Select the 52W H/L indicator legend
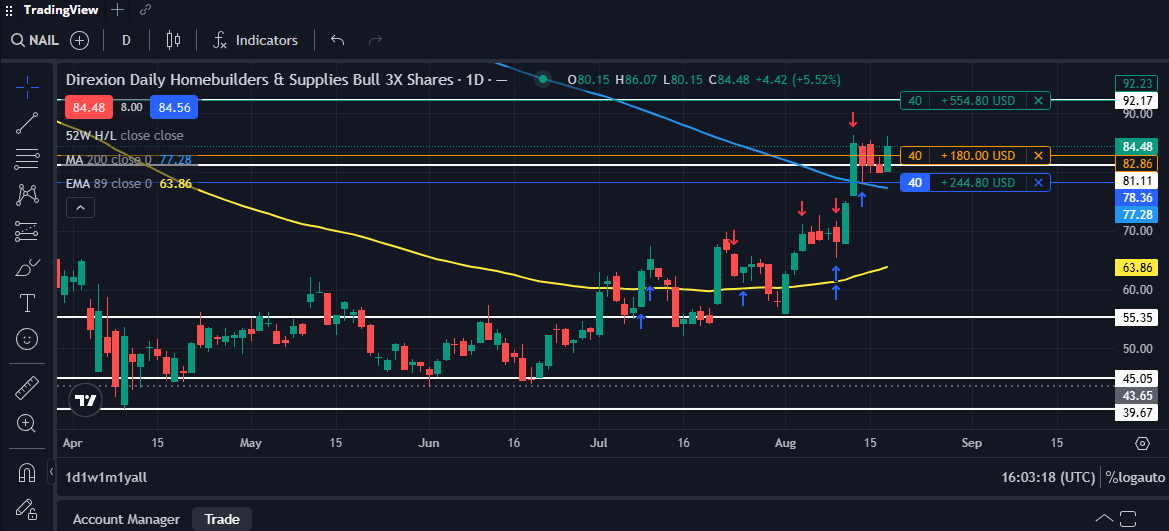 click(x=125, y=136)
